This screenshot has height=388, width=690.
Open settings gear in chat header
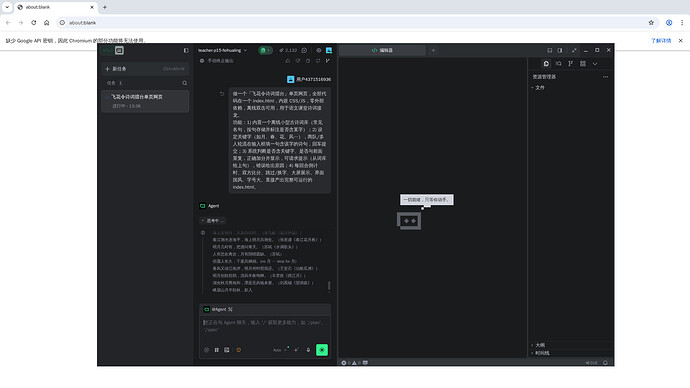click(x=319, y=51)
